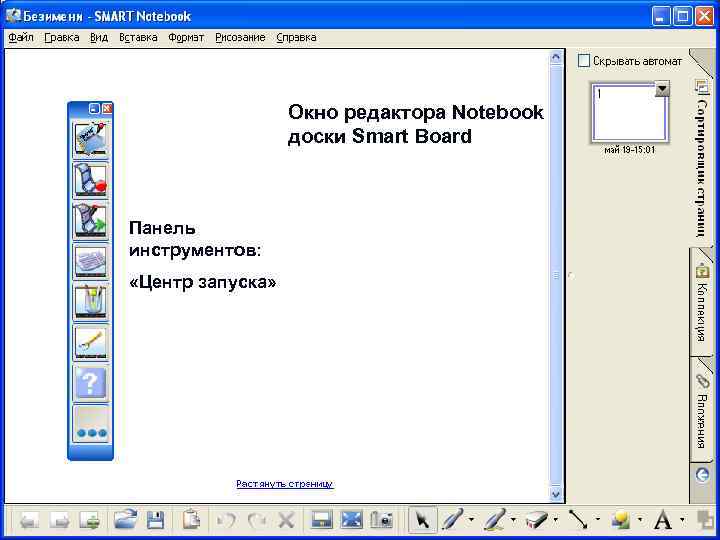
Task: Open the screen capture camera tool
Action: coord(382,520)
